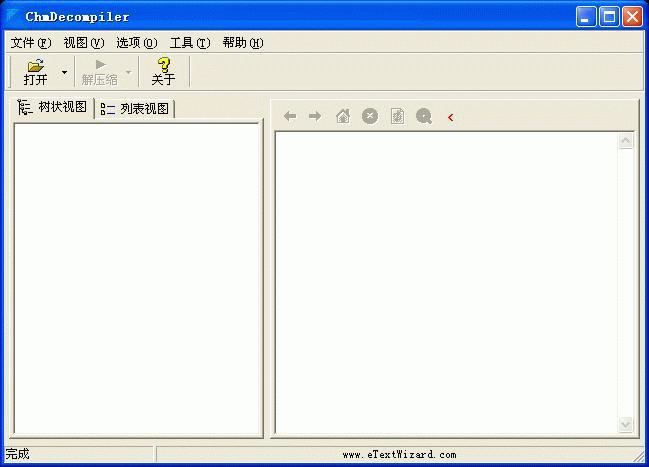Click the 关于 (About) question mark icon

[x=163, y=65]
